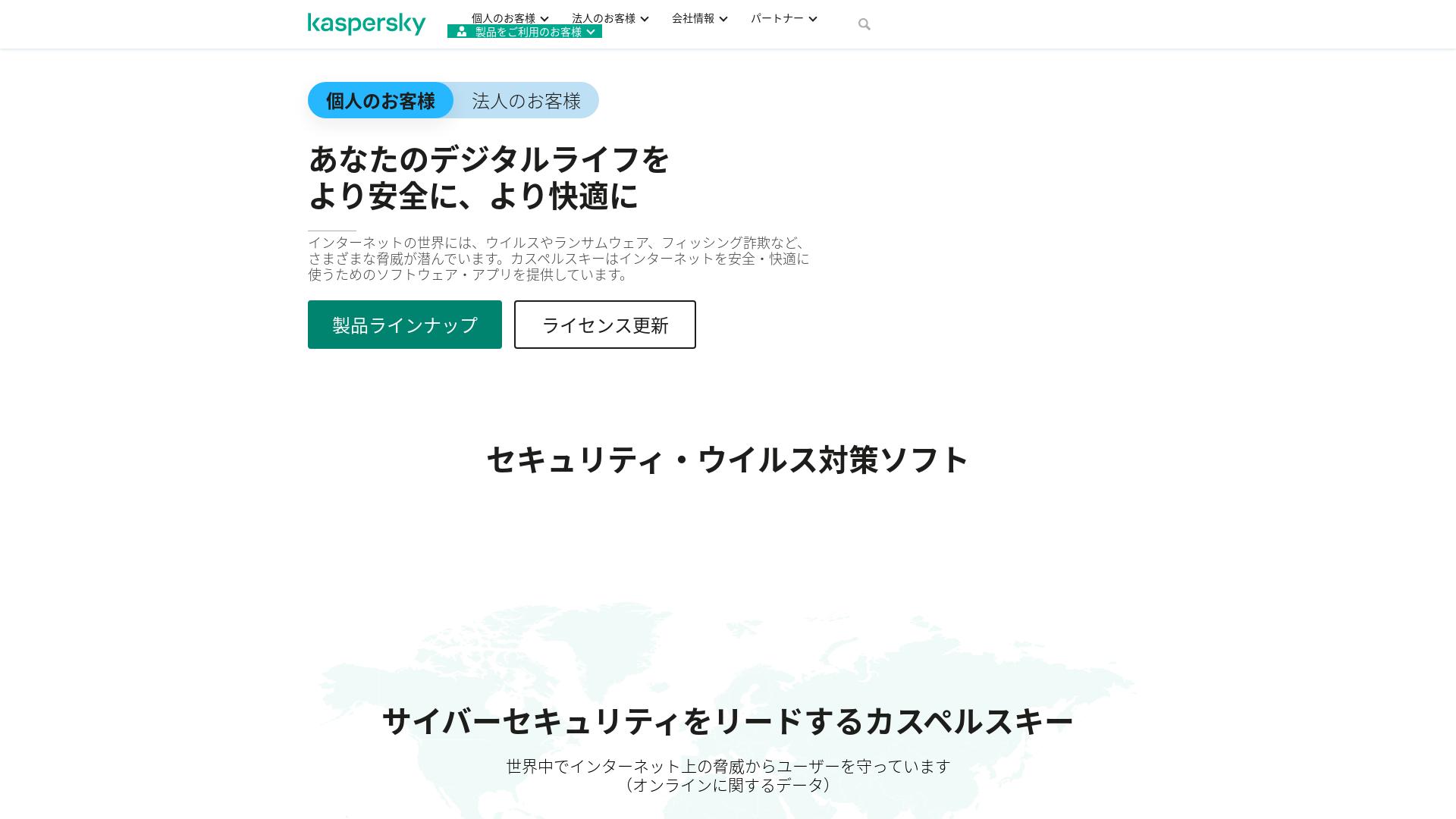Open 製品をご利用のお客様 green menu
The image size is (1456, 819).
click(525, 31)
